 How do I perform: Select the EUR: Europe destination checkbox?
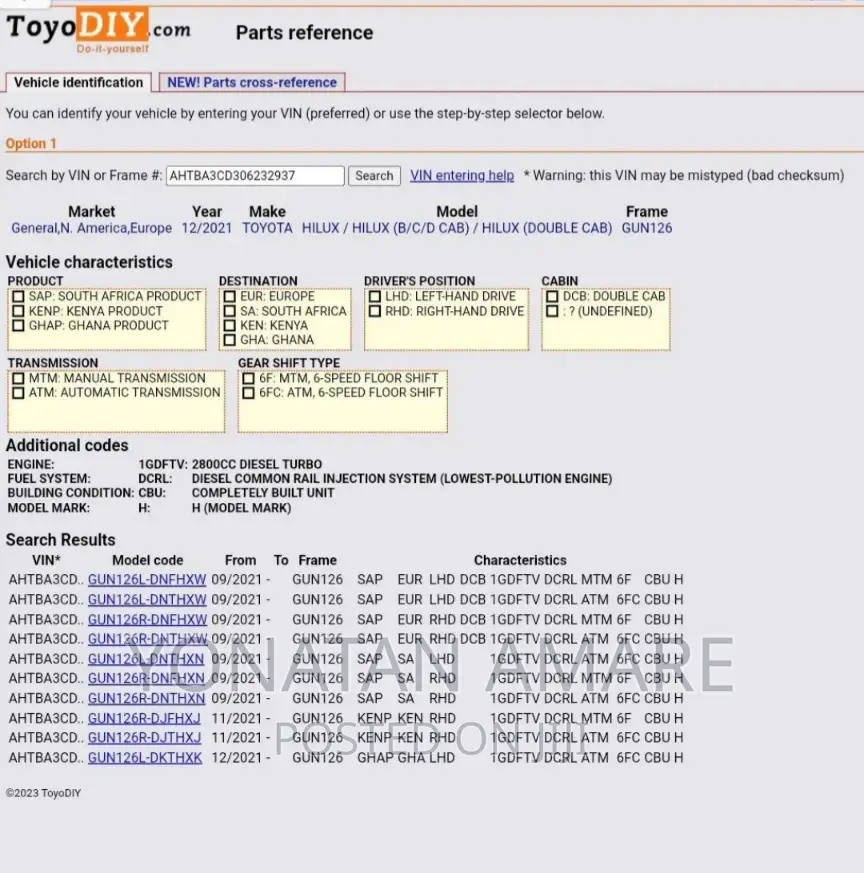230,297
